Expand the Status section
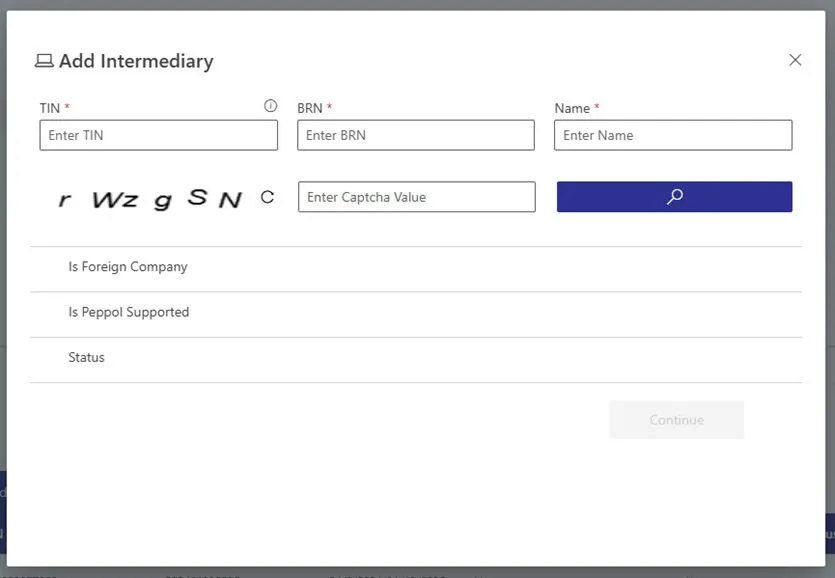The width and height of the screenshot is (835, 578). 86,358
